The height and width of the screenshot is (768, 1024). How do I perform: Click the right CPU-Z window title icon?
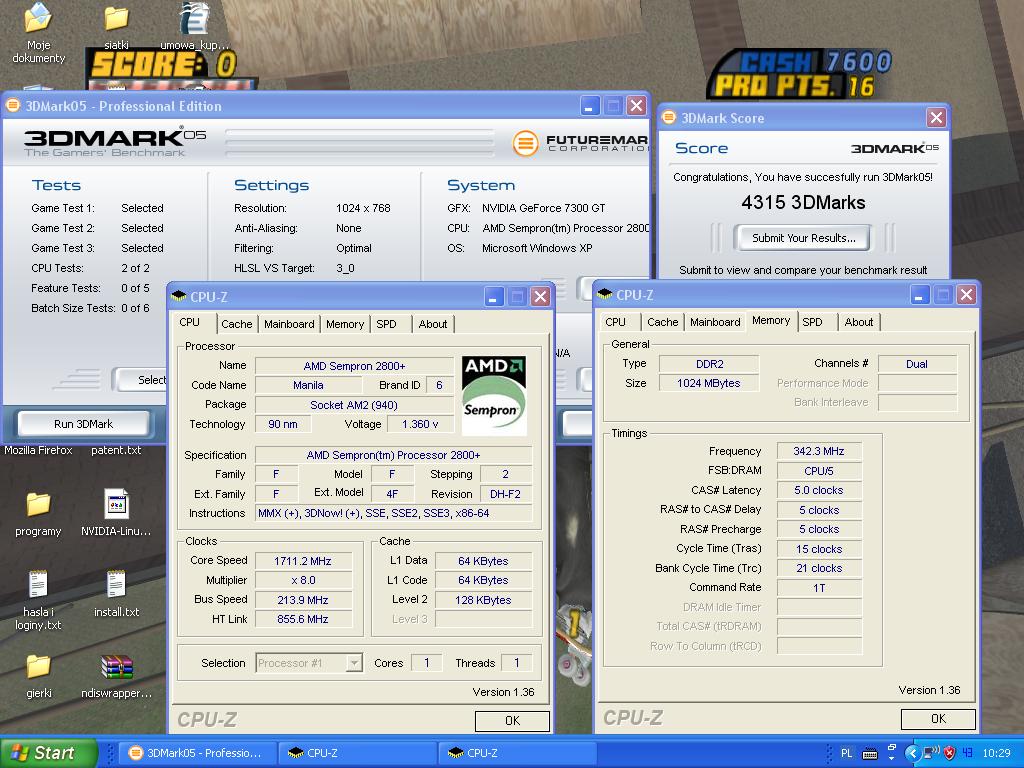(604, 295)
